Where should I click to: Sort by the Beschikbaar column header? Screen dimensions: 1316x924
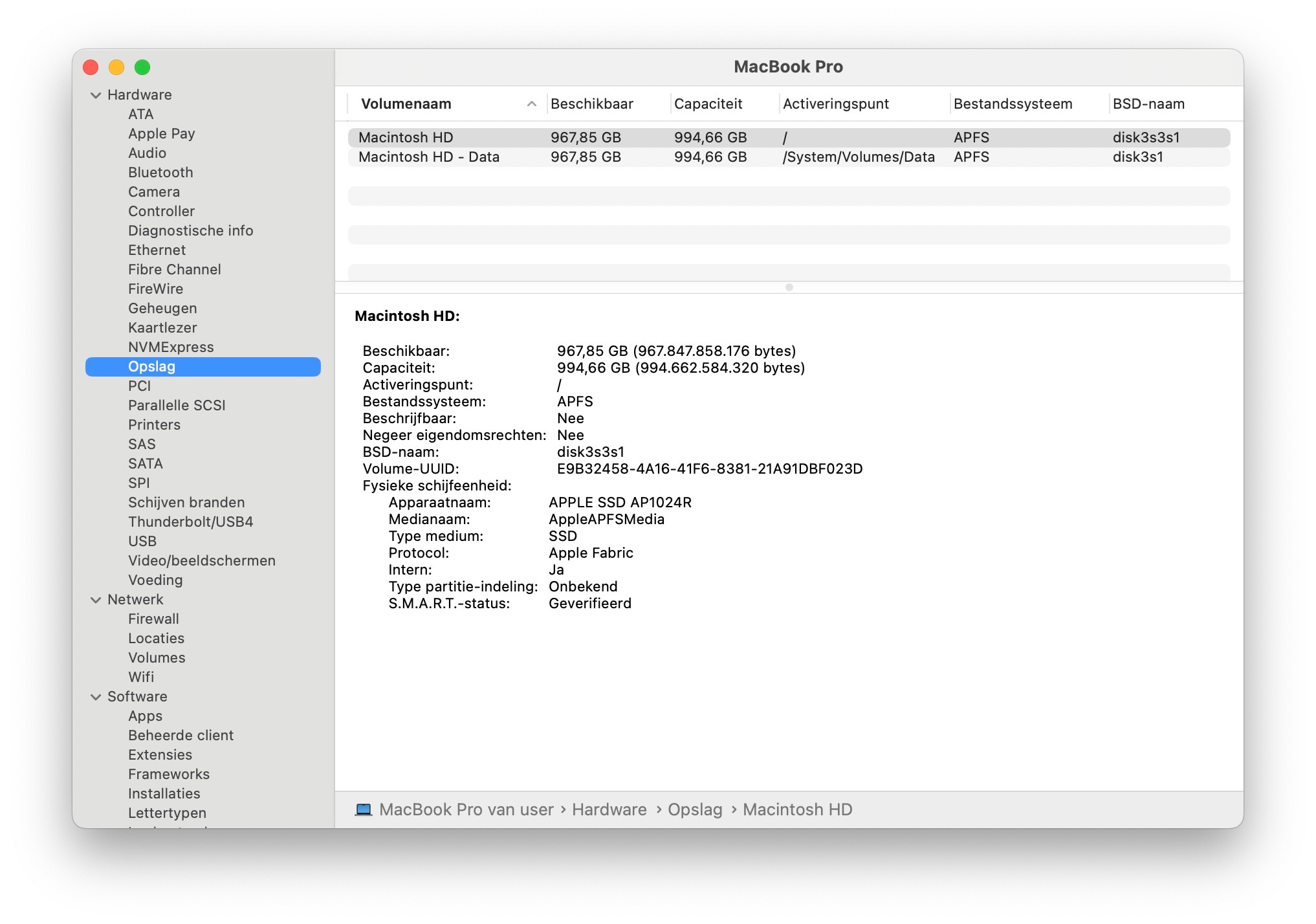click(x=591, y=104)
